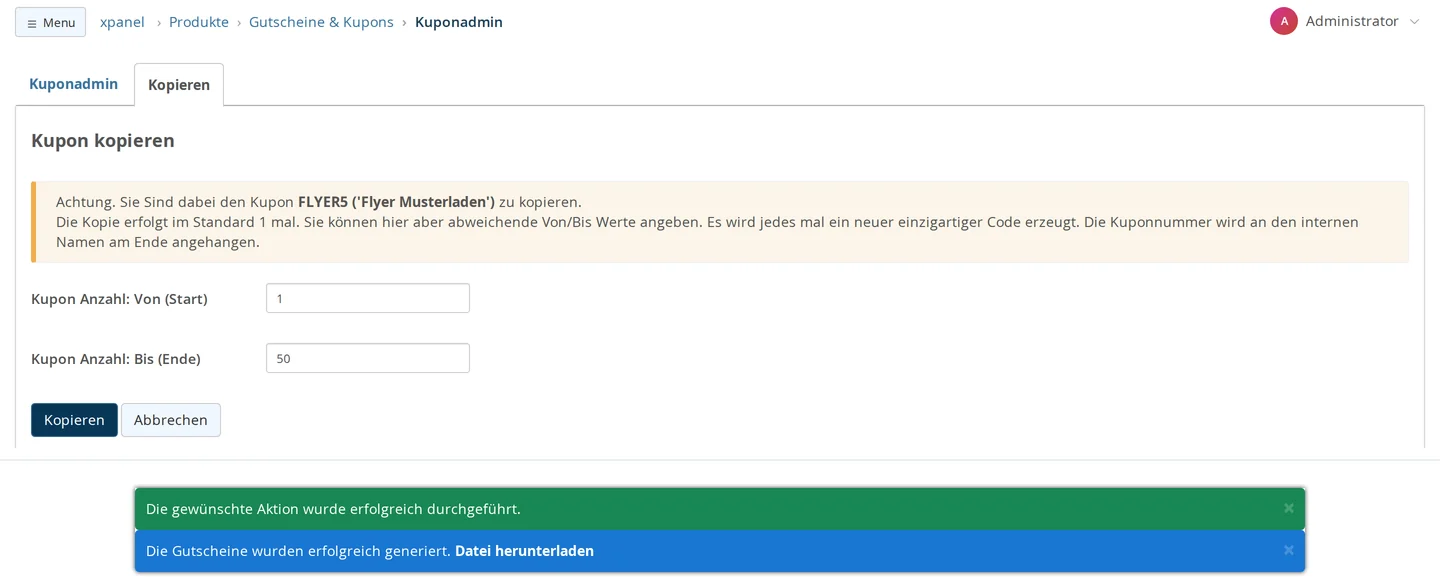This screenshot has height=588, width=1440.
Task: Close the blue Gutscheine notification
Action: pyautogui.click(x=1289, y=550)
